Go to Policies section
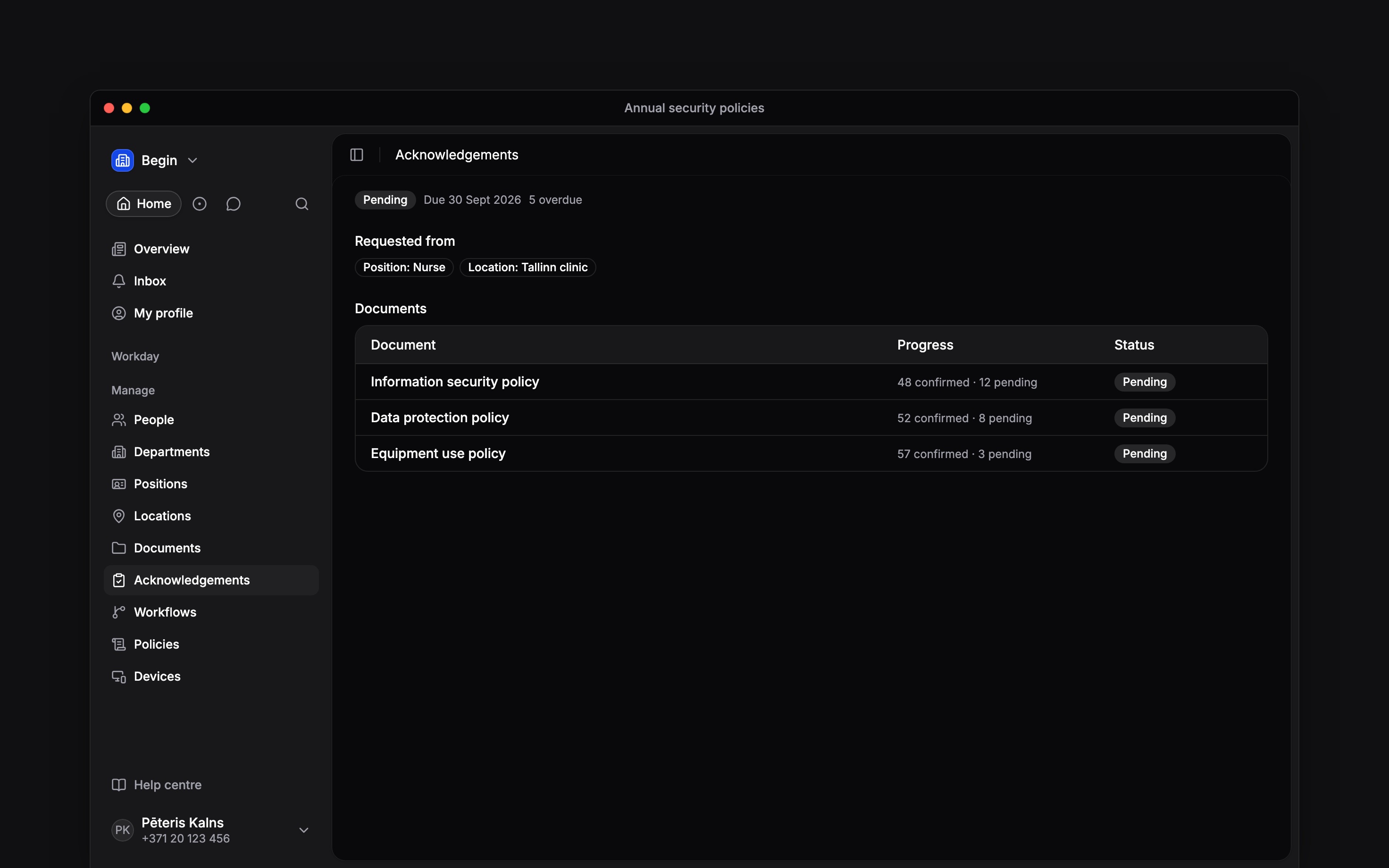The image size is (1389, 868). click(211, 645)
